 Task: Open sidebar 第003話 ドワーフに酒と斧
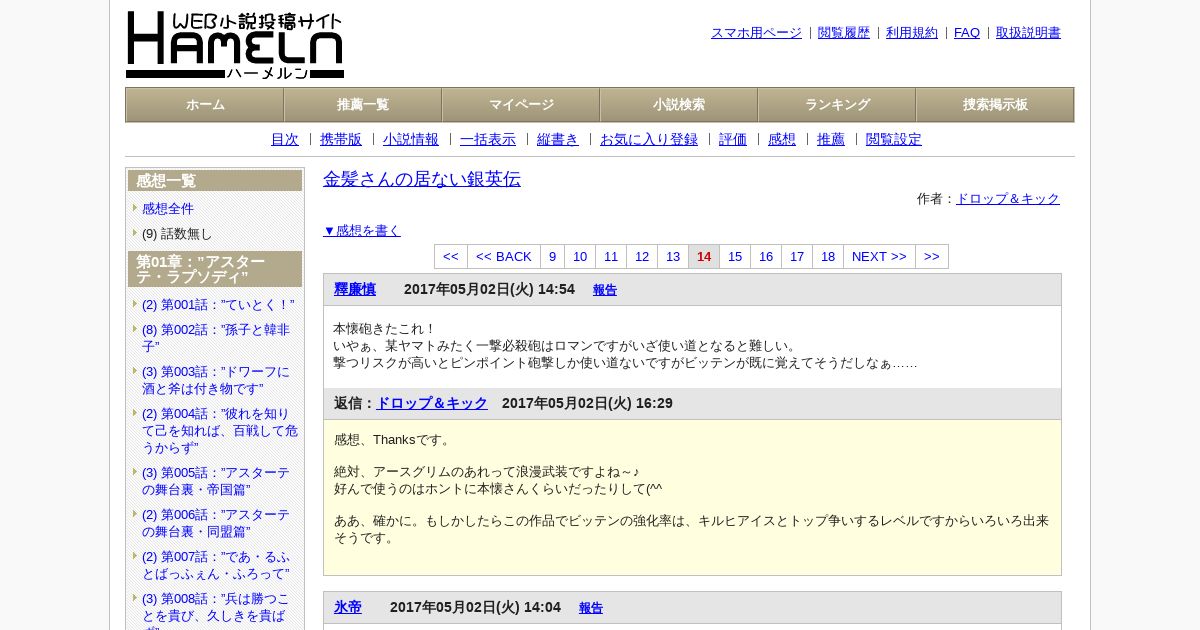pyautogui.click(x=216, y=380)
